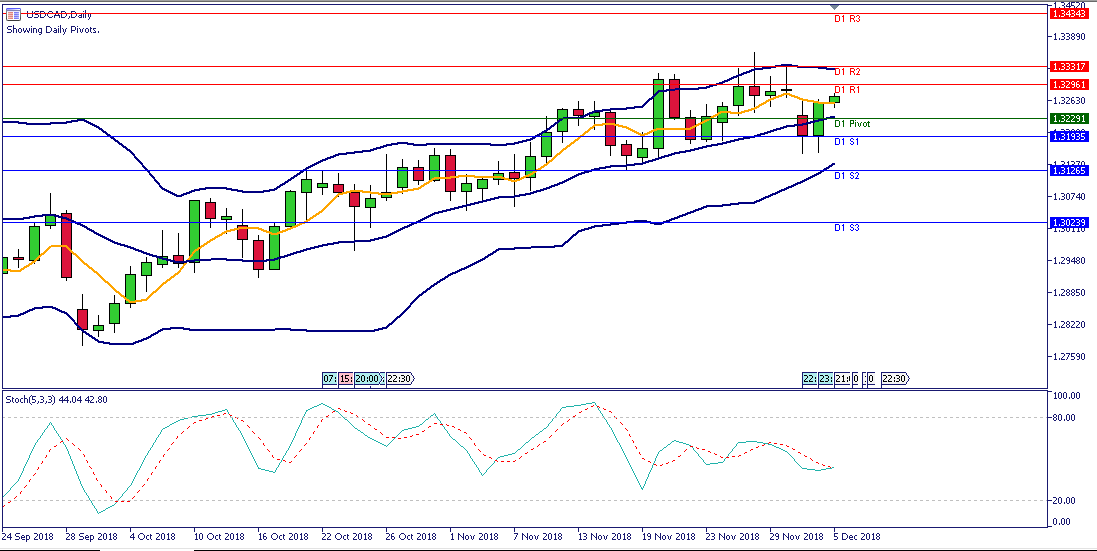Select the D1 R2 resistance label
This screenshot has width=1097, height=551.
(847, 72)
